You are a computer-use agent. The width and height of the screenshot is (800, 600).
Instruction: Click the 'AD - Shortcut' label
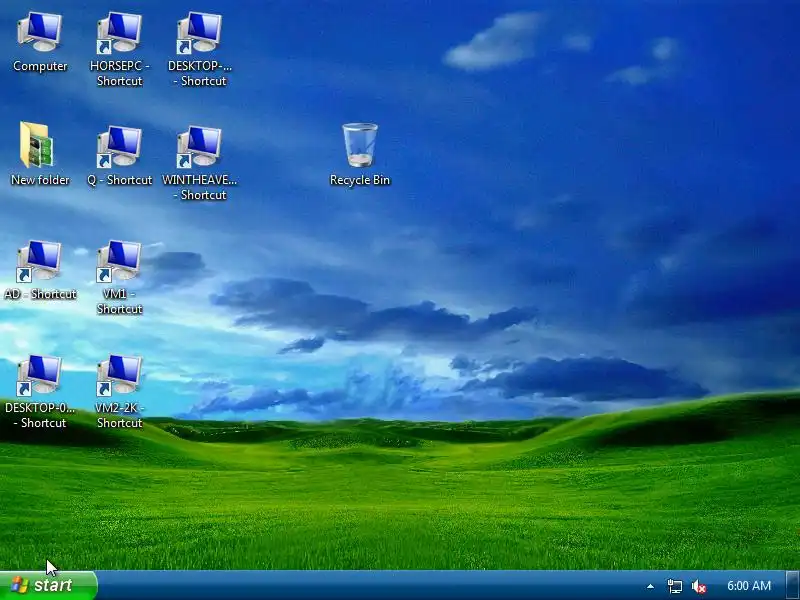coord(40,294)
